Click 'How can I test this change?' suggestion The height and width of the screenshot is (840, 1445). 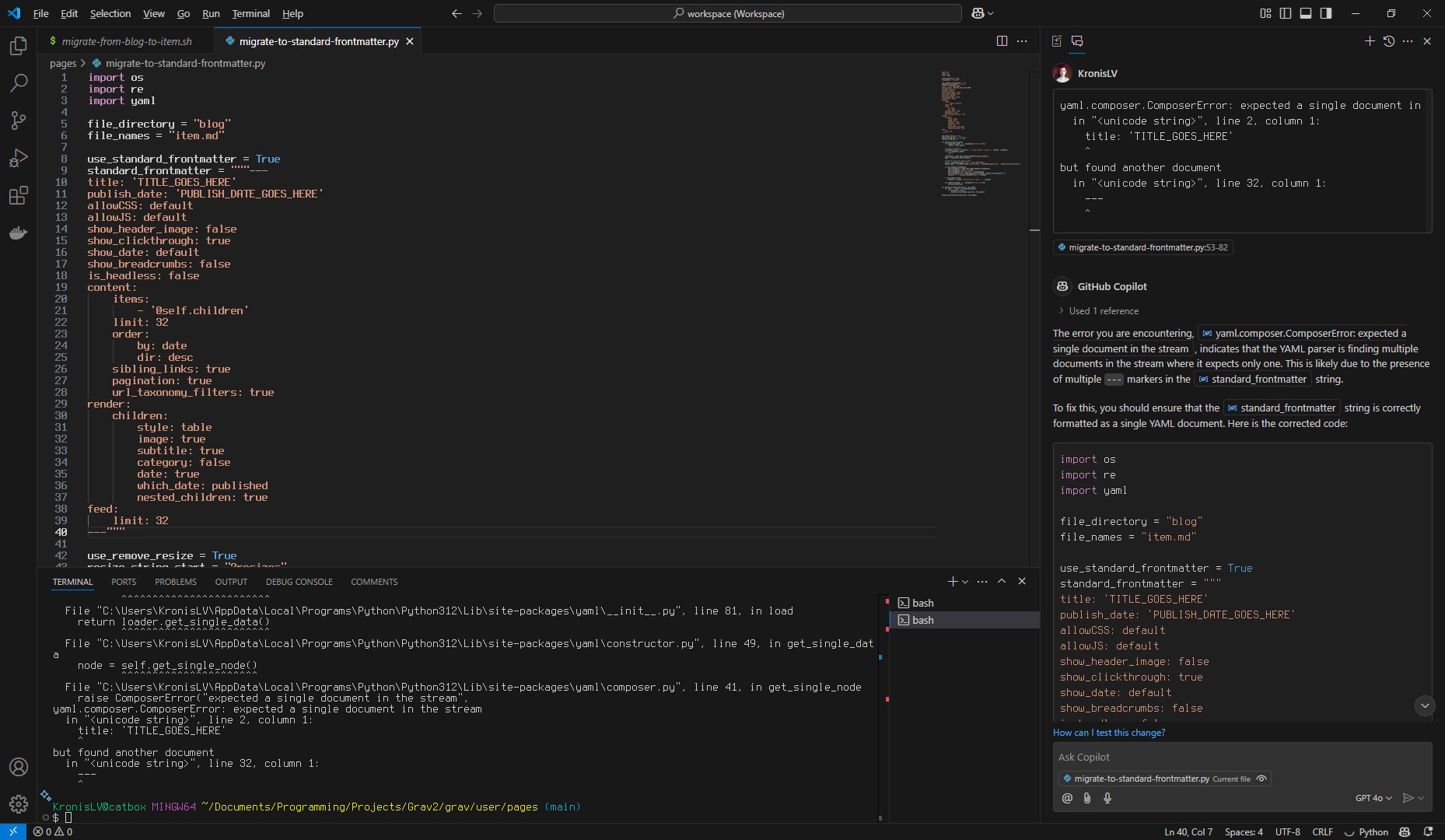[x=1109, y=733]
